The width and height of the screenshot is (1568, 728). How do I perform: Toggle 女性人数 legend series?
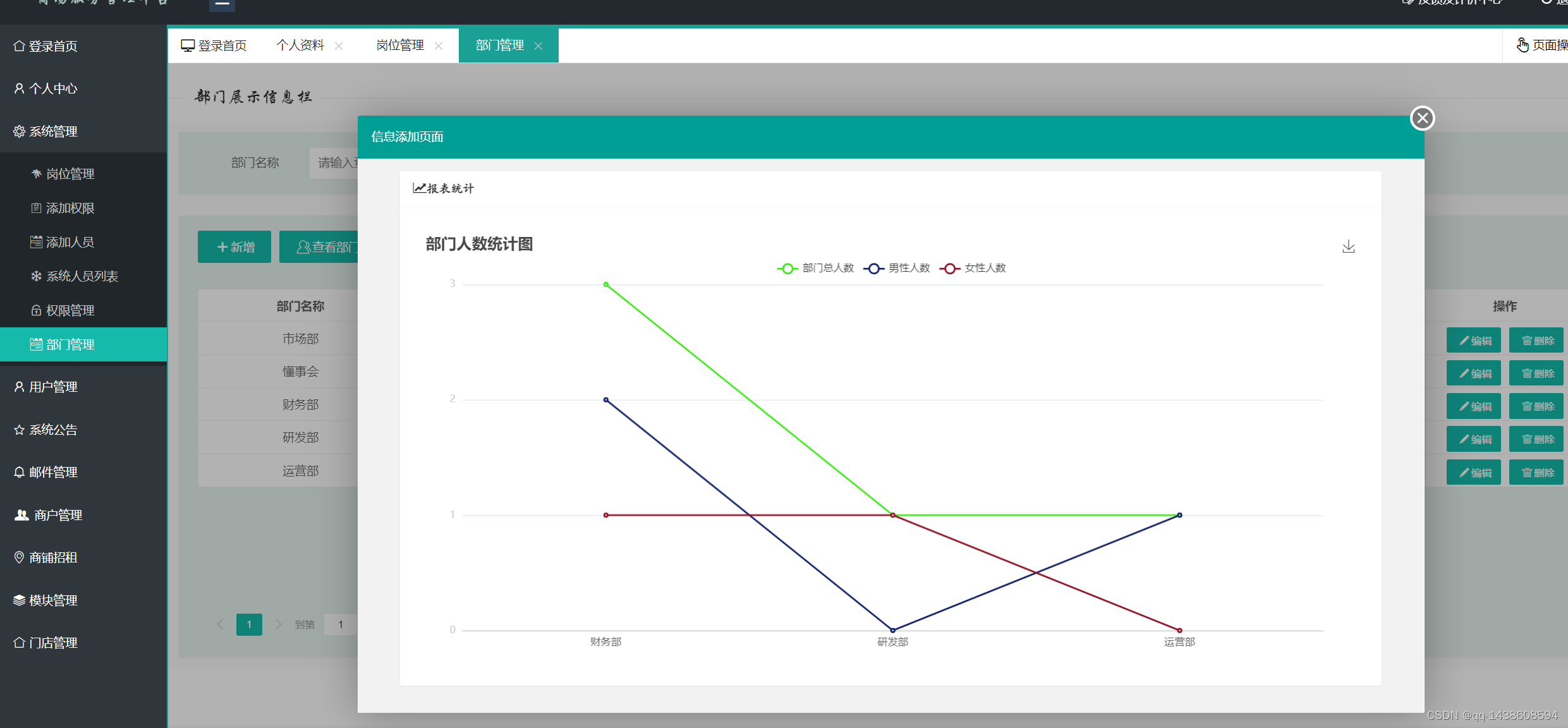[973, 268]
